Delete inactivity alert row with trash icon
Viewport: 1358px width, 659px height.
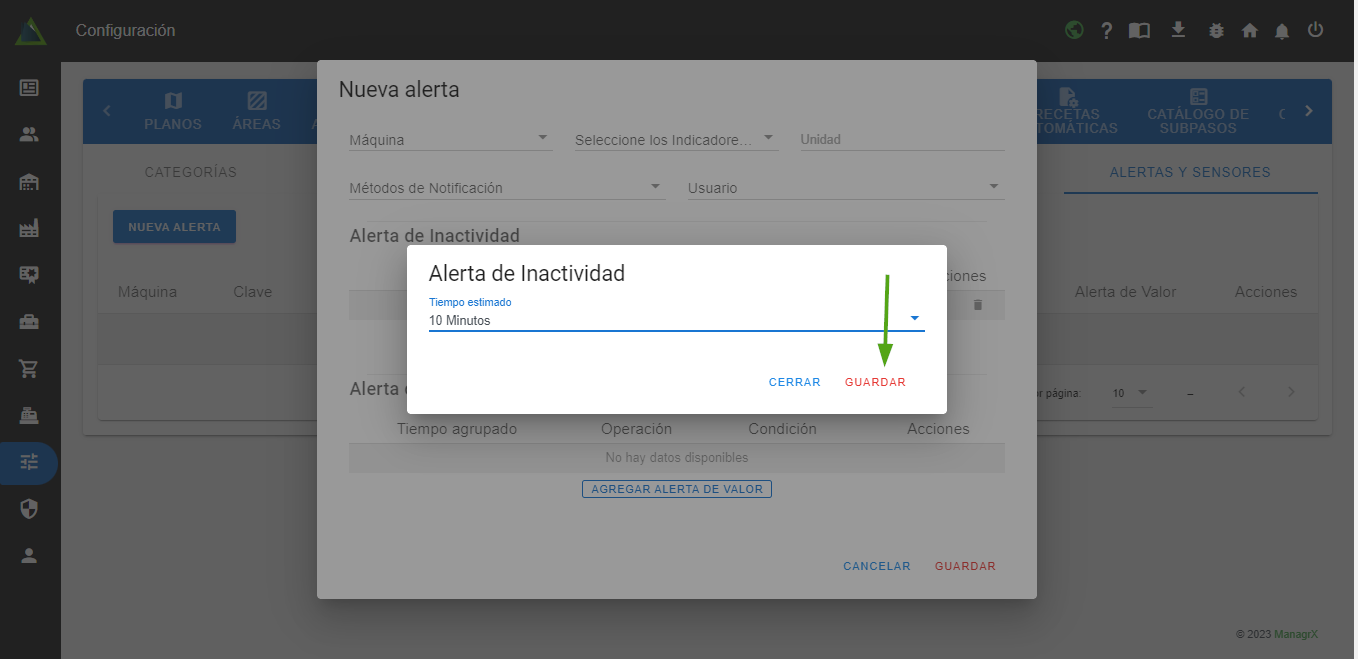click(x=978, y=304)
